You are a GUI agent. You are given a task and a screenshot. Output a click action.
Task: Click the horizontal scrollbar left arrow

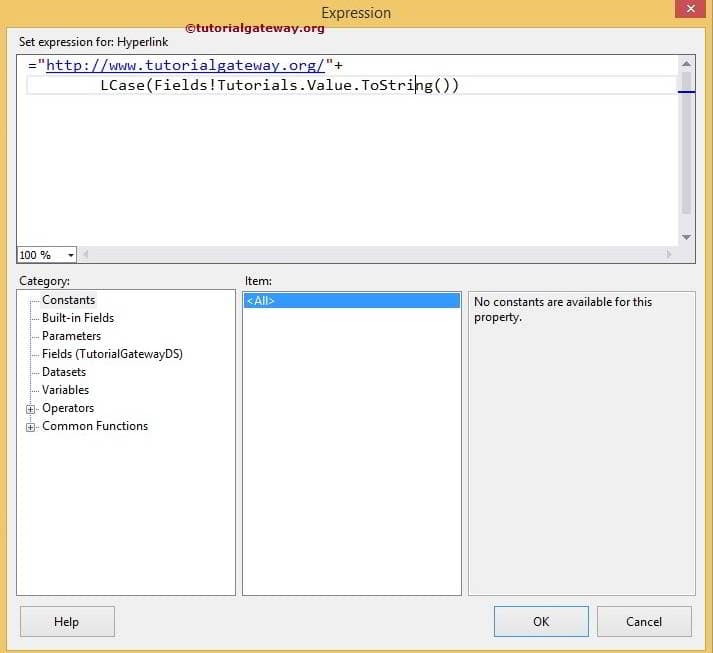(85, 254)
